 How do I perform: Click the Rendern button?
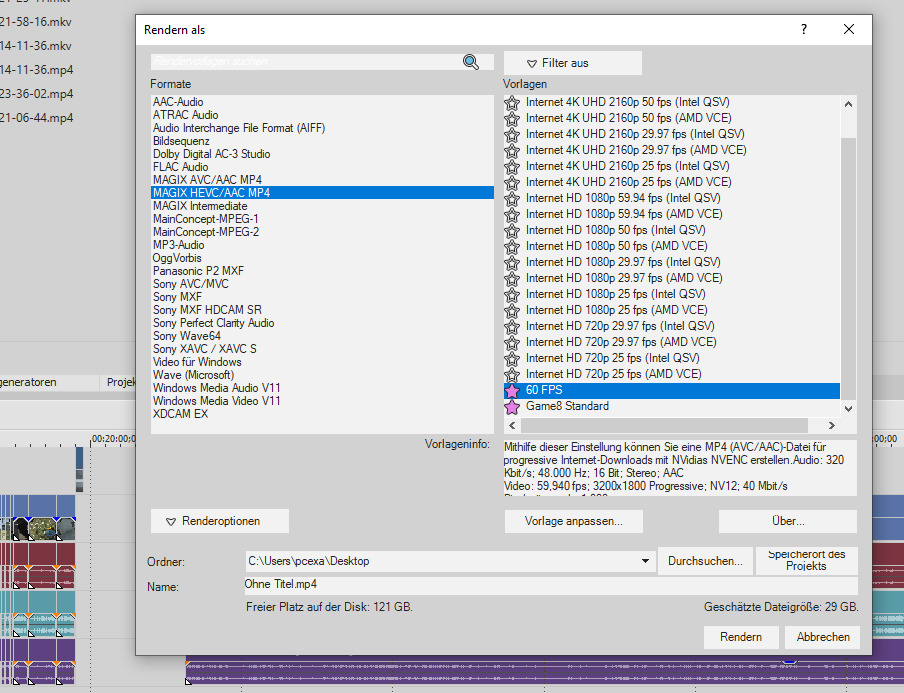click(740, 637)
